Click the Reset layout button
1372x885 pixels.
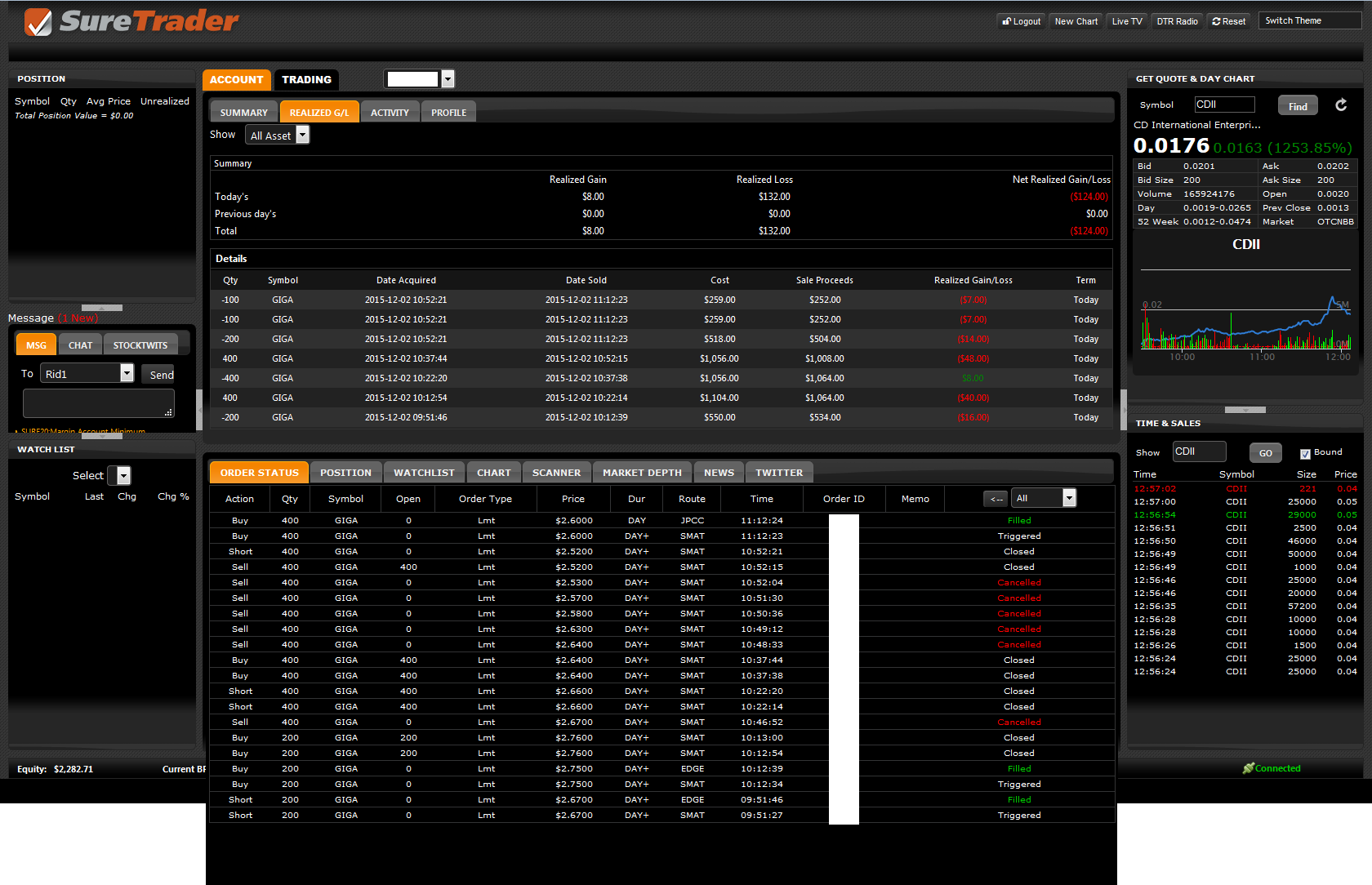[1229, 21]
